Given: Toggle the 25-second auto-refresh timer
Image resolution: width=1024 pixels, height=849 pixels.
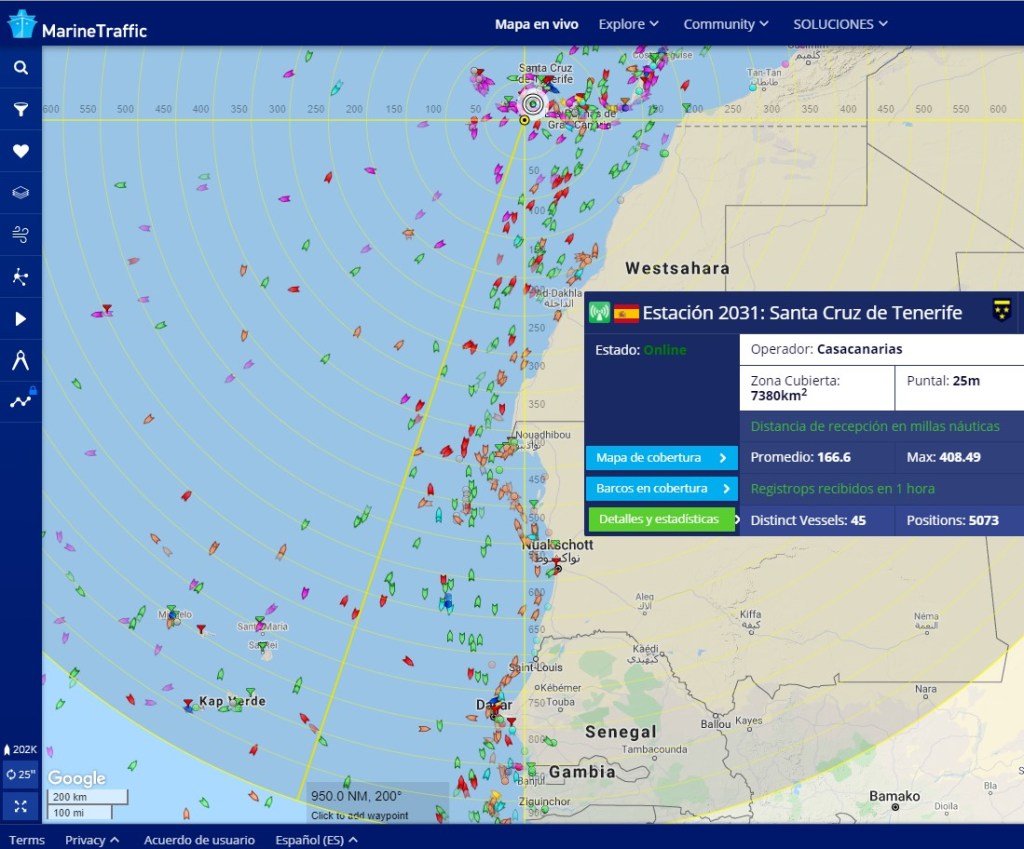Looking at the screenshot, I should click(x=21, y=774).
